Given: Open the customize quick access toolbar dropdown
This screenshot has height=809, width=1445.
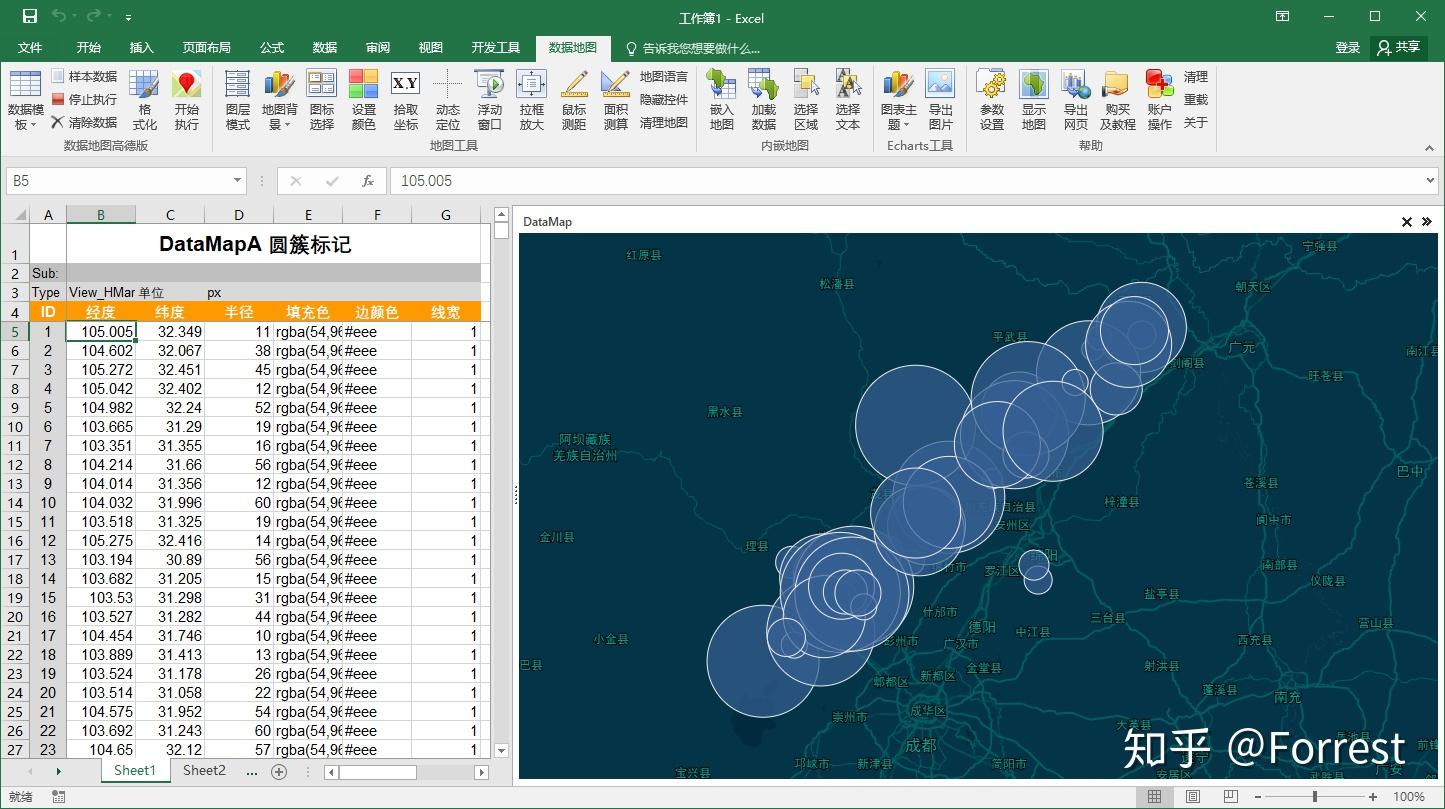Looking at the screenshot, I should pos(129,17).
